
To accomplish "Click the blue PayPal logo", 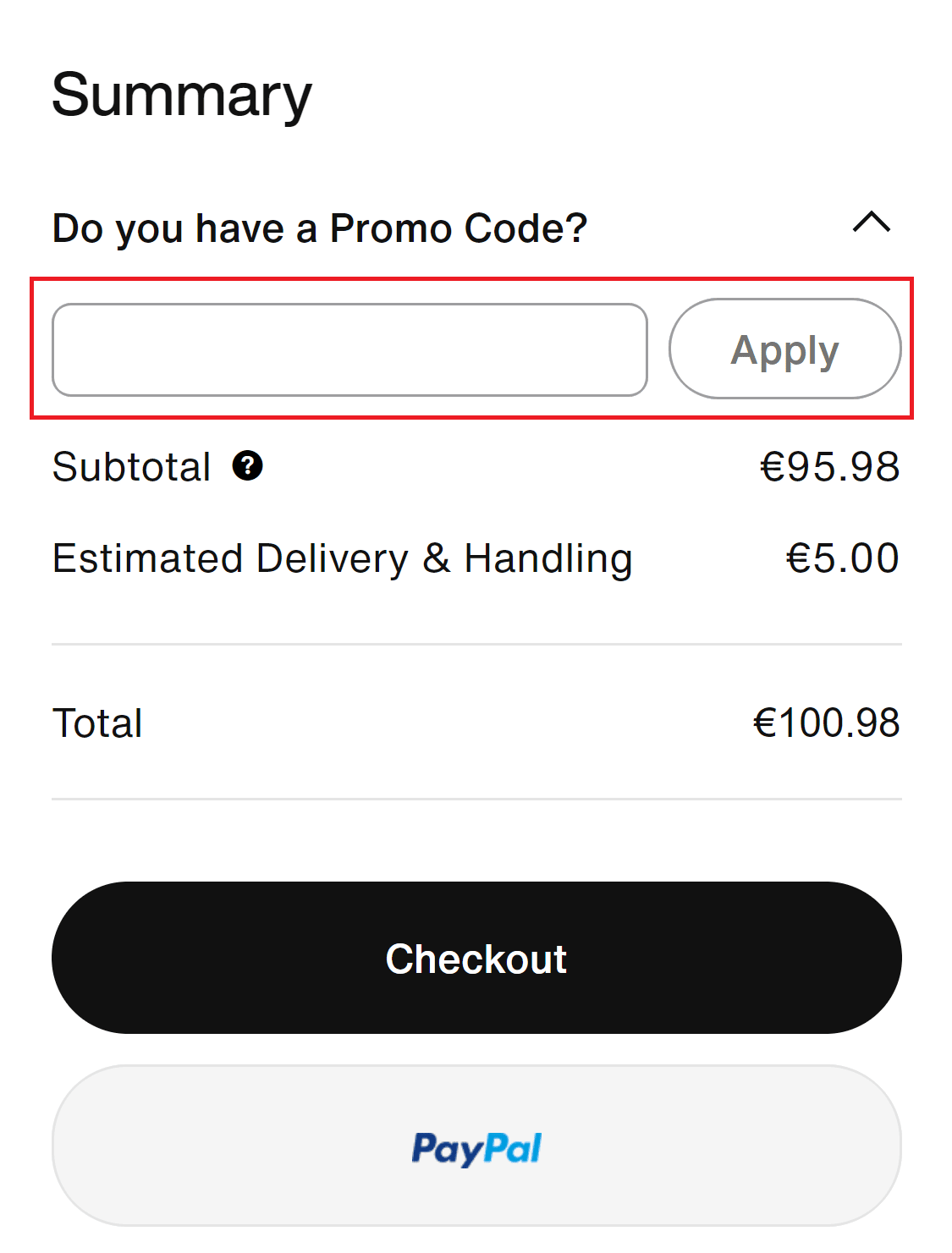I will (x=476, y=1149).
